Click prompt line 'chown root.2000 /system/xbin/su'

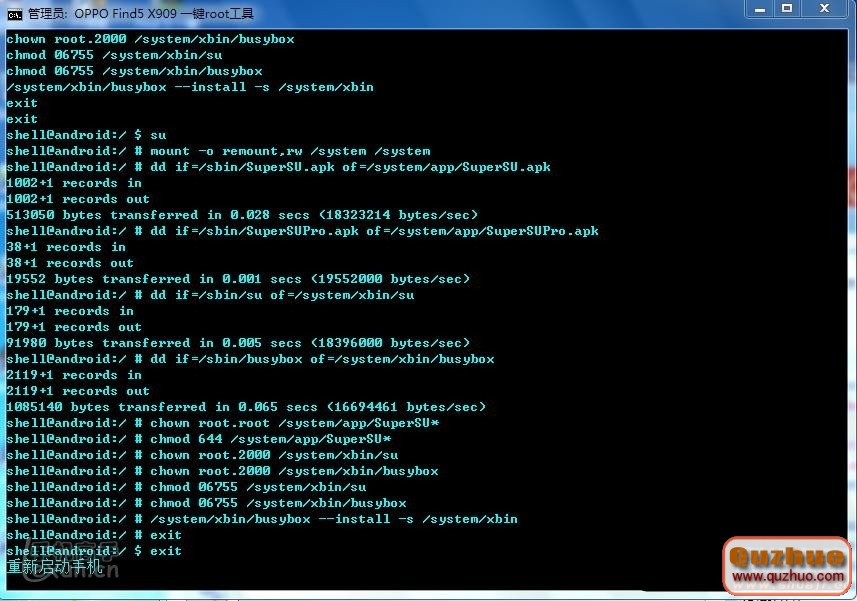(x=202, y=455)
